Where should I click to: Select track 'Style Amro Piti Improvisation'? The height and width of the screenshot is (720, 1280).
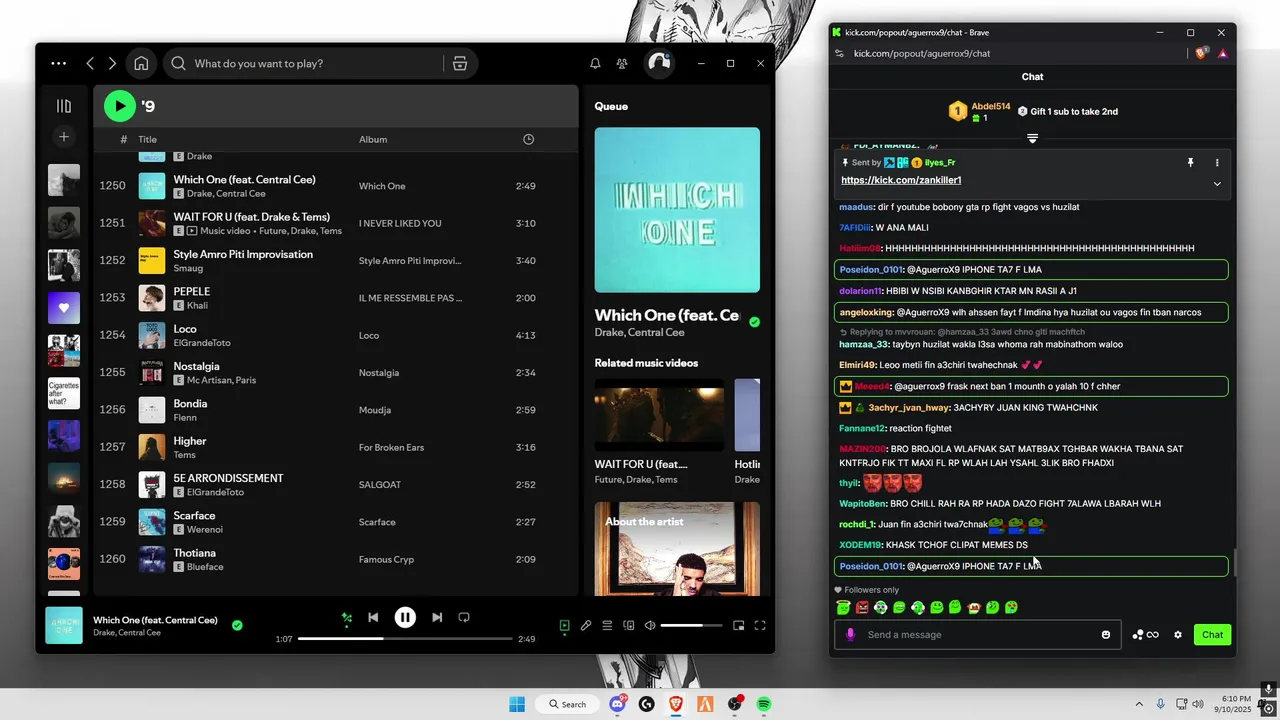point(243,254)
